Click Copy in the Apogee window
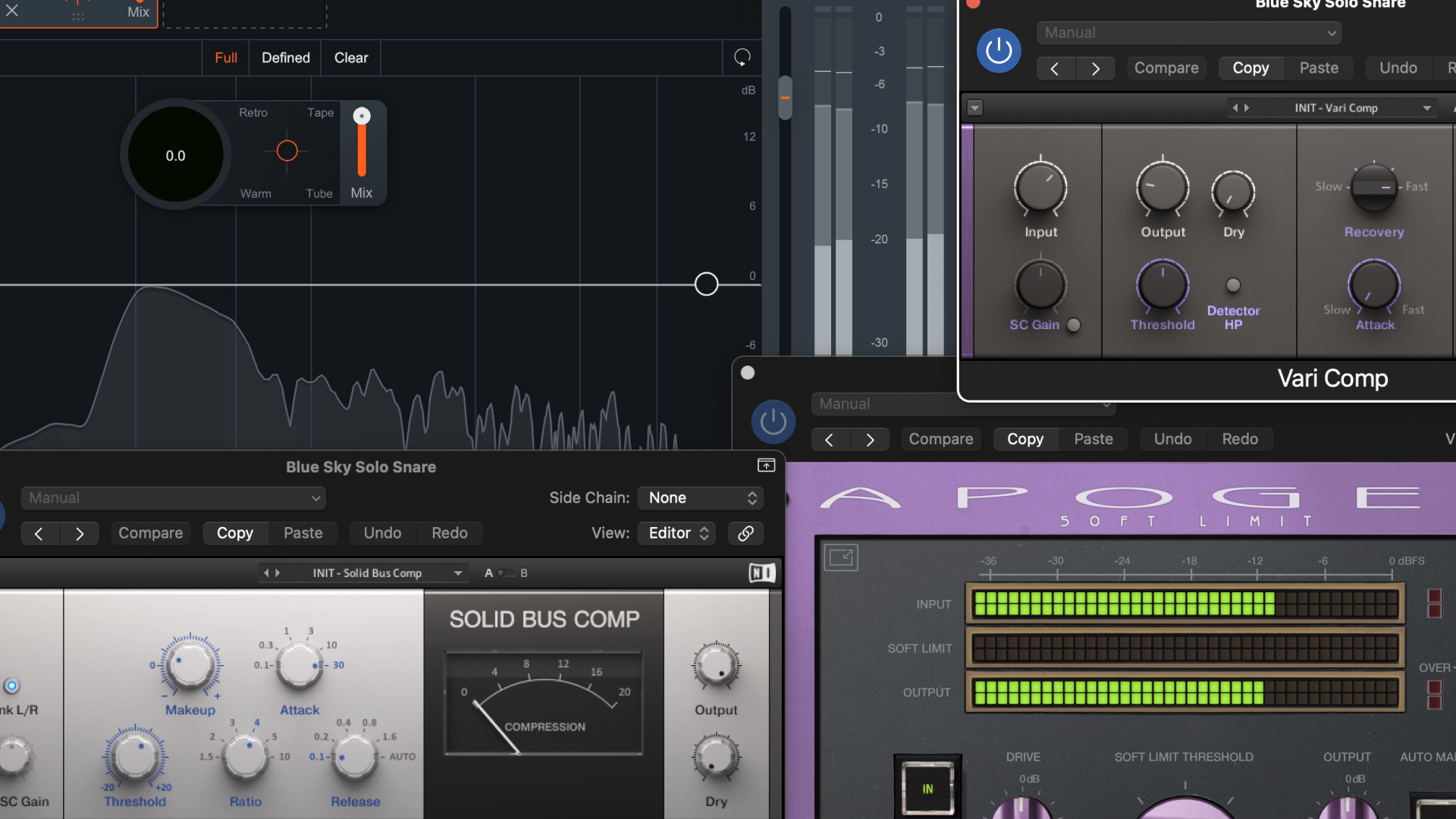Image resolution: width=1456 pixels, height=819 pixels. pos(1025,439)
